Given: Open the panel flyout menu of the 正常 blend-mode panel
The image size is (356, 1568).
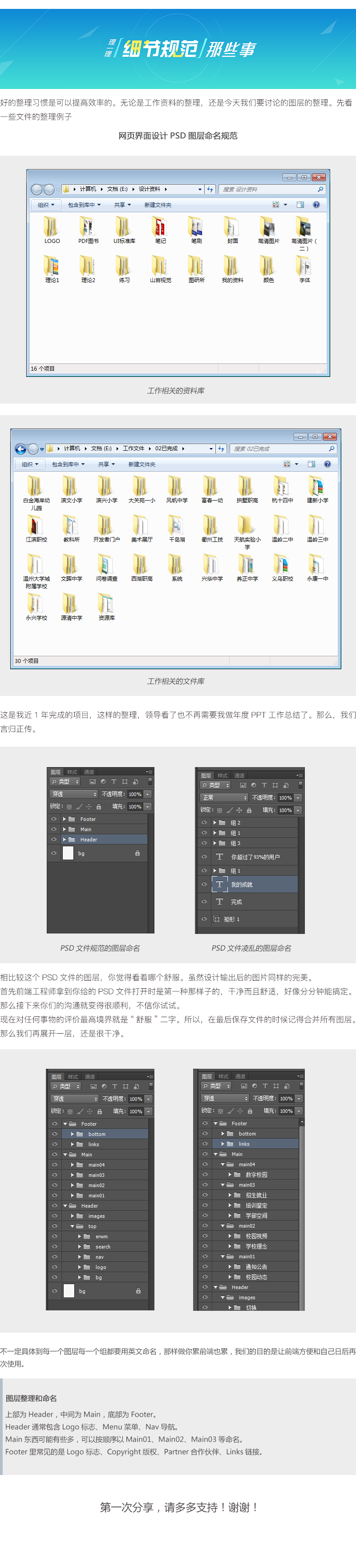Looking at the screenshot, I should pos(299,776).
